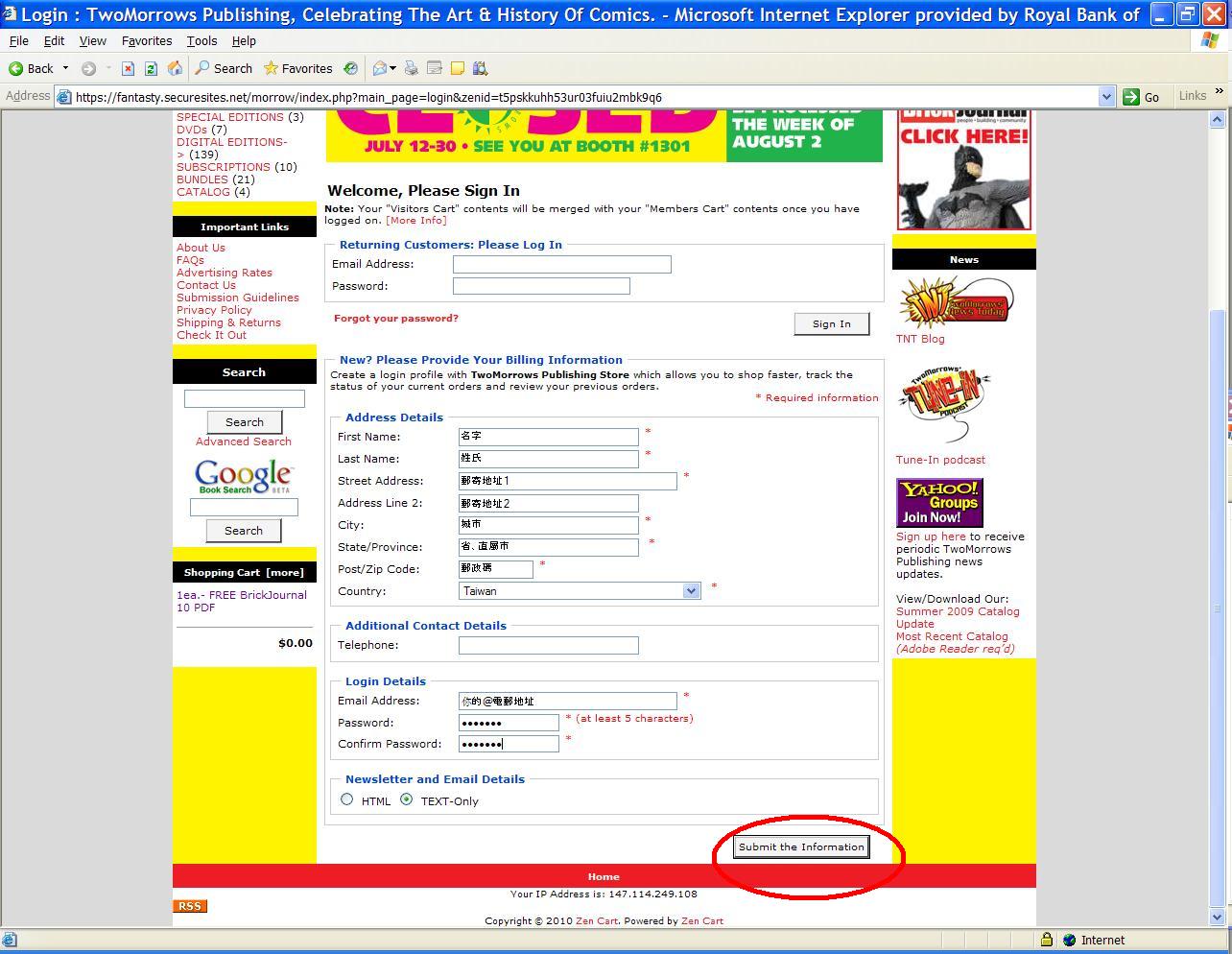Click the Print icon

412,68
